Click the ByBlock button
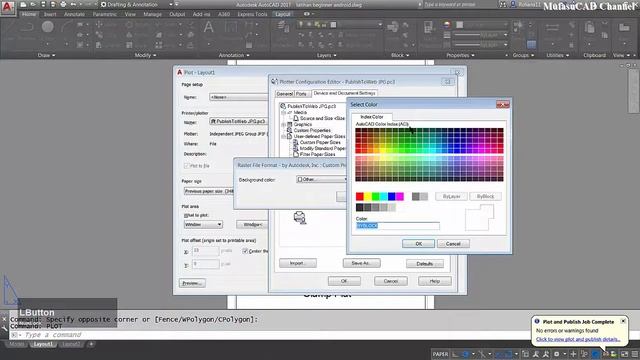The height and width of the screenshot is (360, 640). point(485,196)
